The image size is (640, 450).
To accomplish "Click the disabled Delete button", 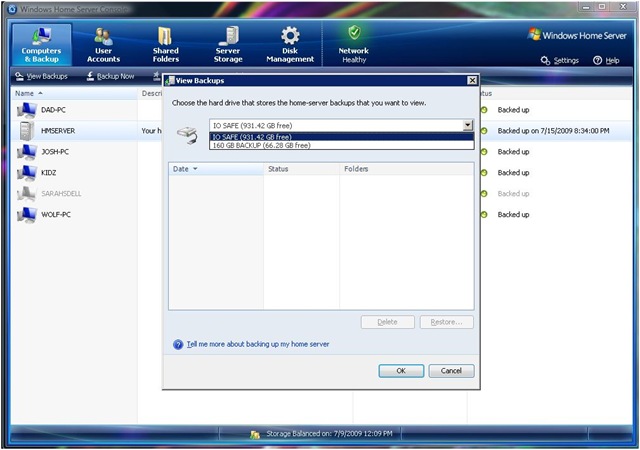I will click(x=387, y=322).
